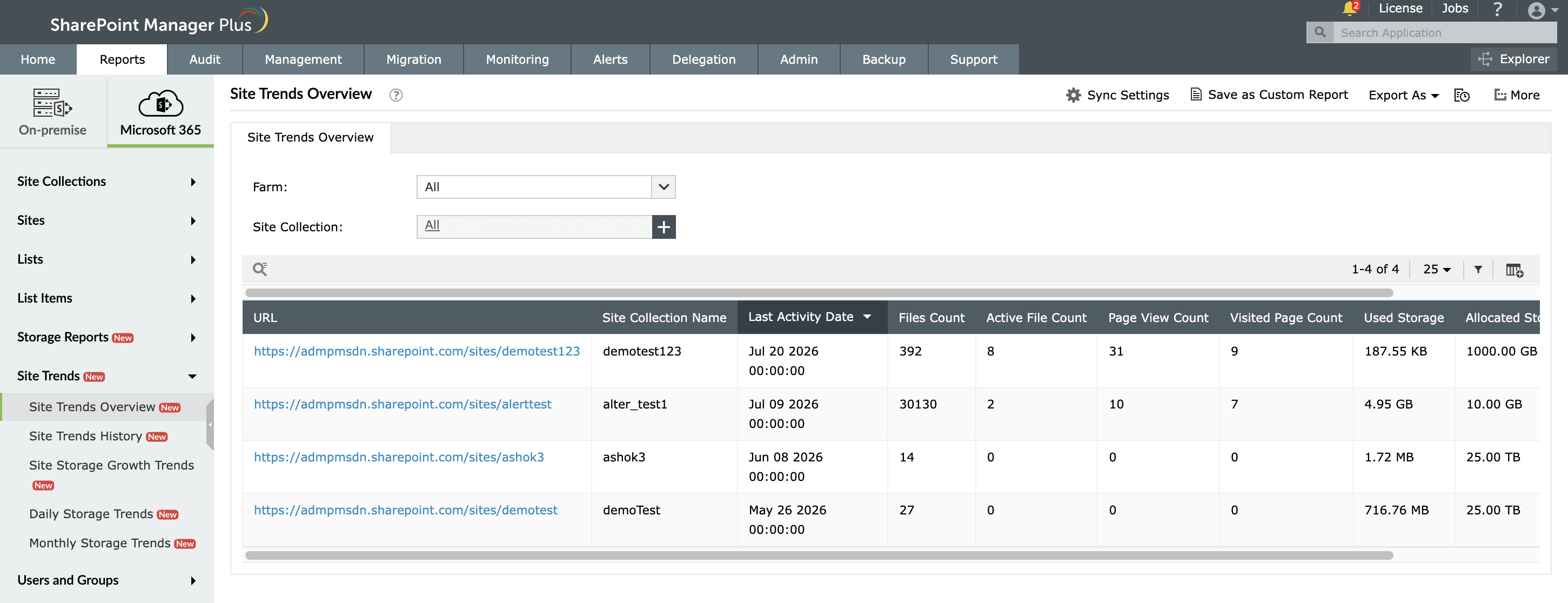Click the Site Collection All field
The height and width of the screenshot is (603, 1568).
coord(534,227)
